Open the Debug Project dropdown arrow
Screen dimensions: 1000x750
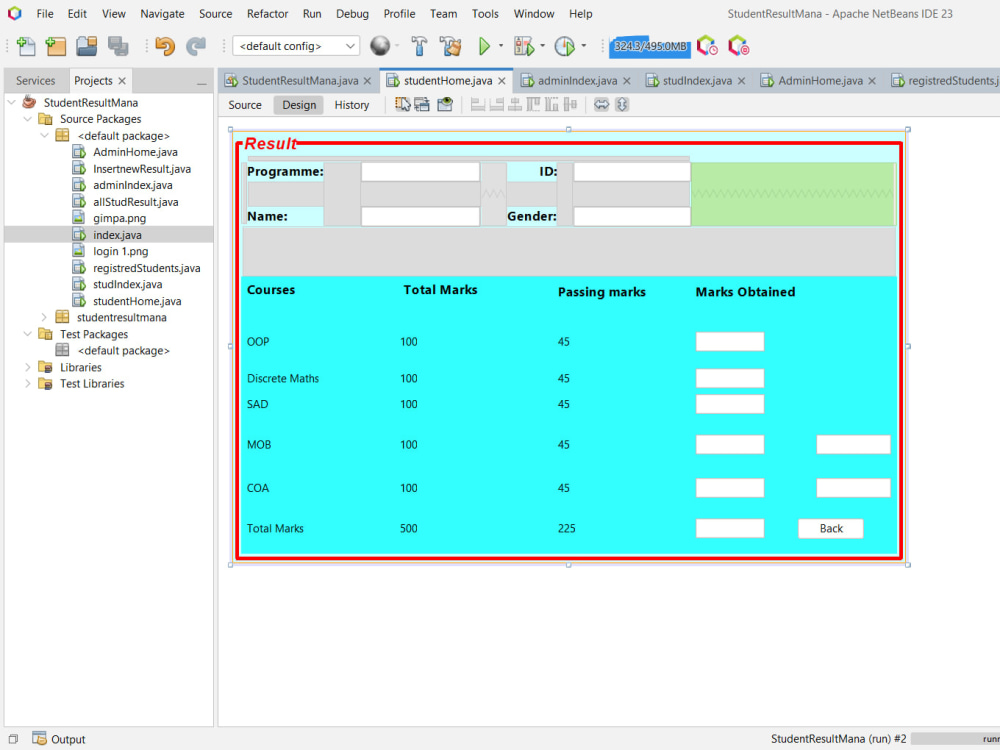543,46
